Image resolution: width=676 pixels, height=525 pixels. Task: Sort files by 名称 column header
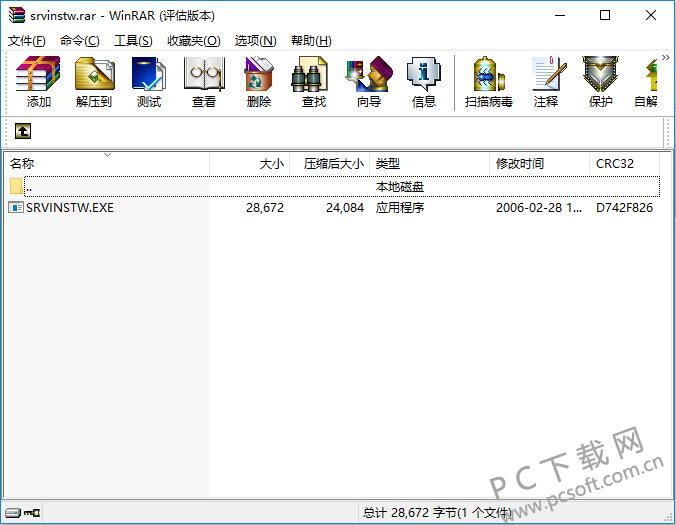click(22, 163)
